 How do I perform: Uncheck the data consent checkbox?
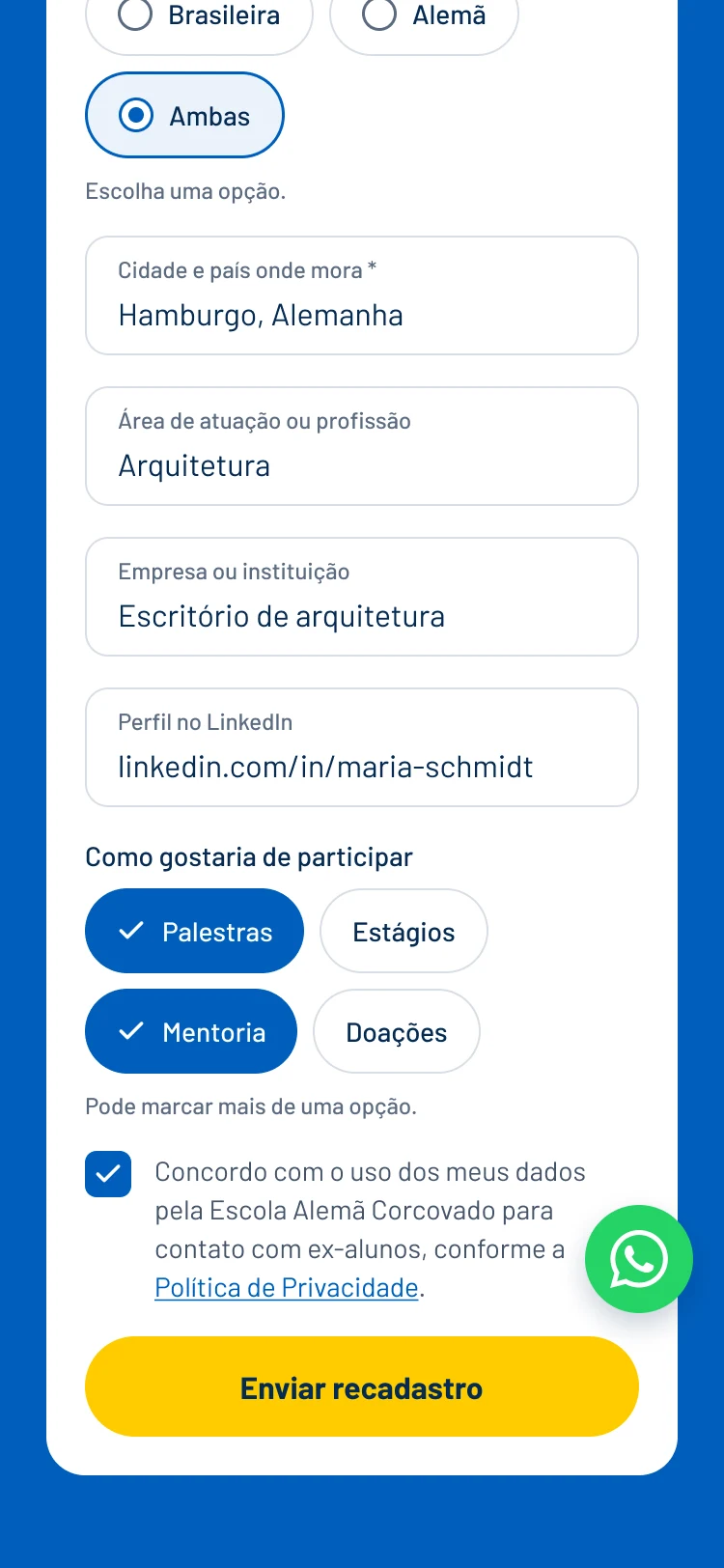click(108, 1174)
